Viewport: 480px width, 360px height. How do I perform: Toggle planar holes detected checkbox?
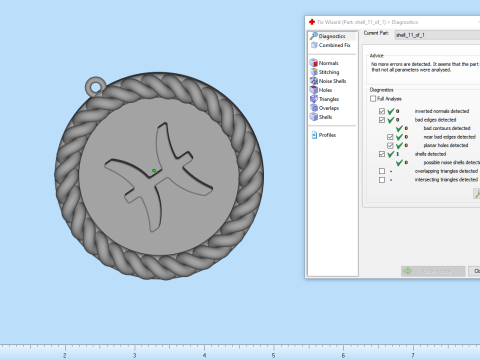(x=390, y=145)
